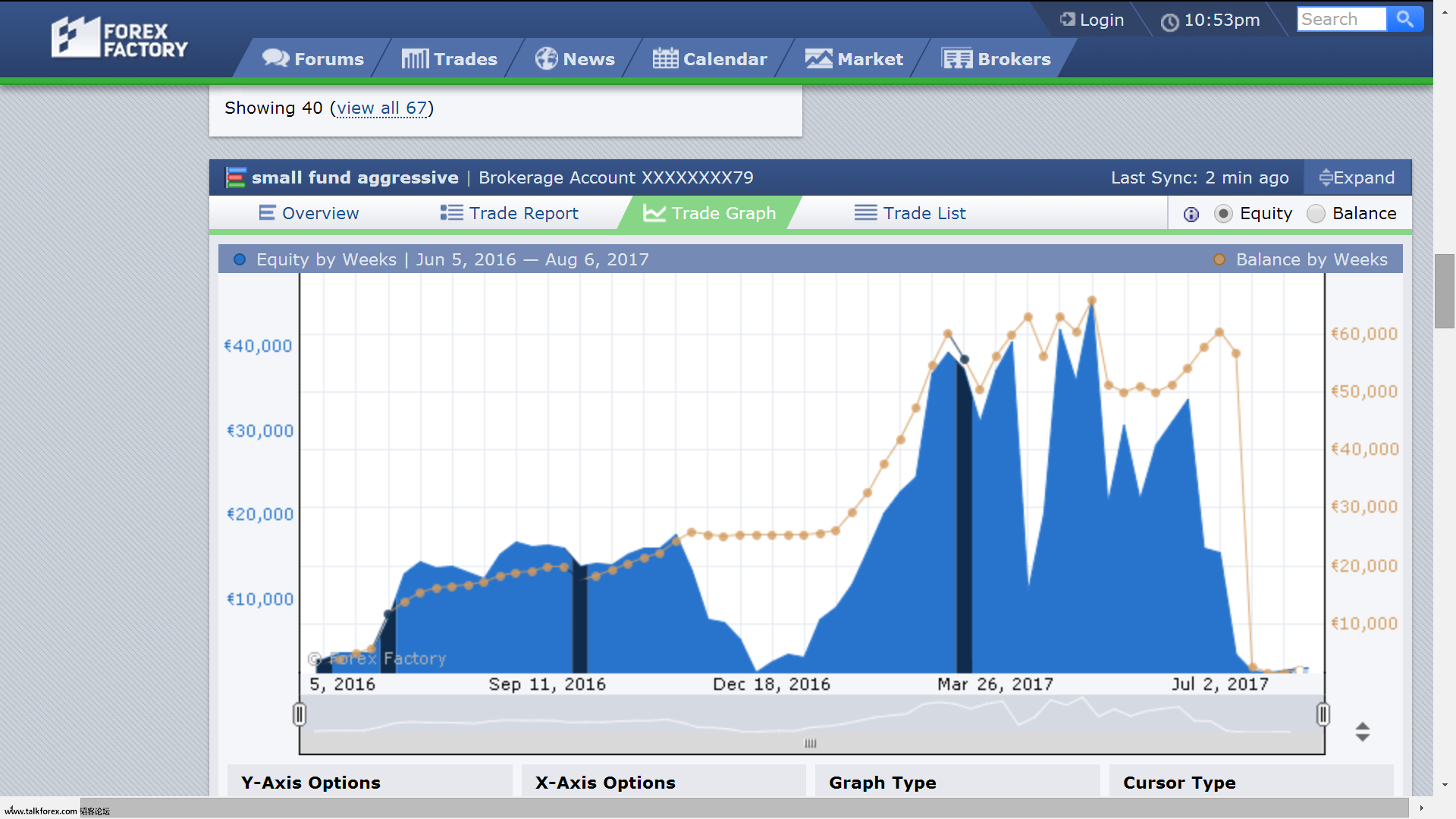The width and height of the screenshot is (1456, 819).
Task: Click the Jul 2, 2017 axis label
Action: (x=1219, y=684)
